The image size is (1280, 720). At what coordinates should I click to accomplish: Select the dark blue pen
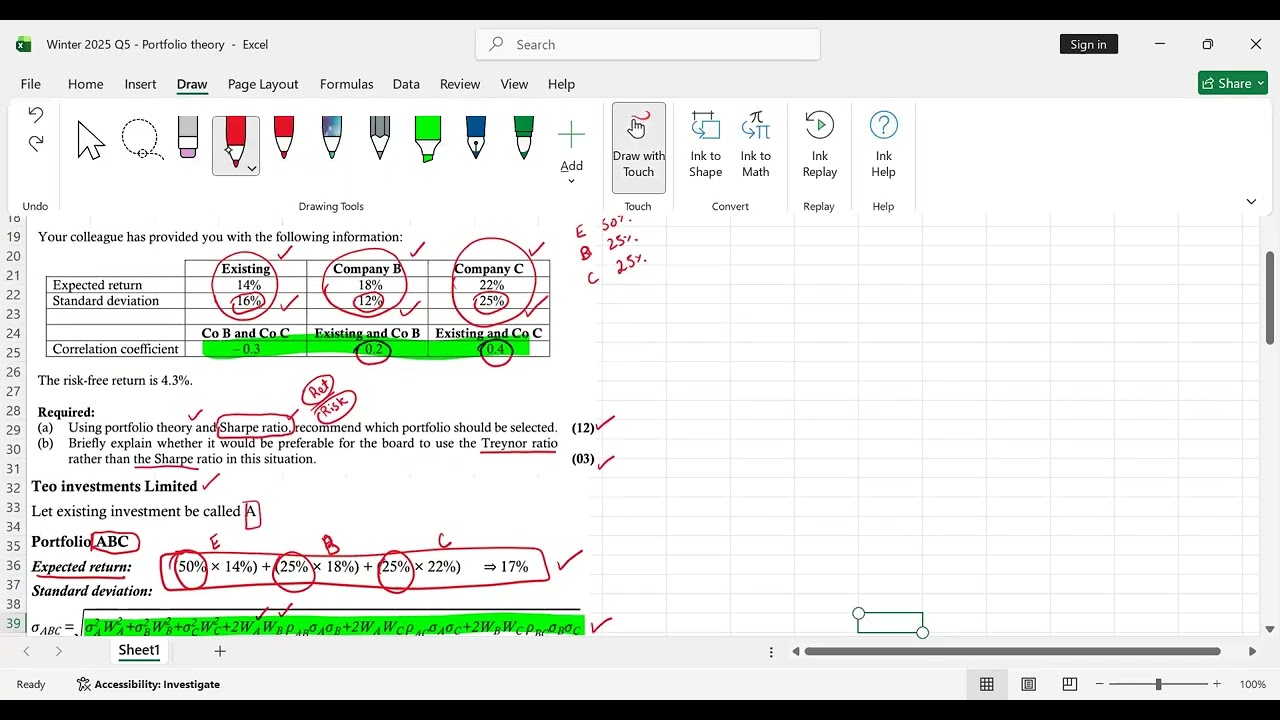[476, 138]
